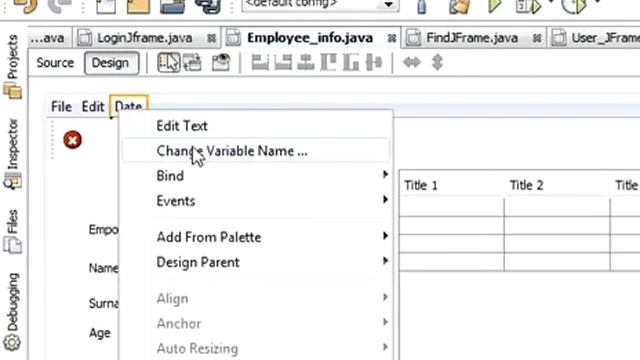Click the first alignment icon in the designer toolbar
Image resolution: width=640 pixels, height=360 pixels.
click(260, 63)
